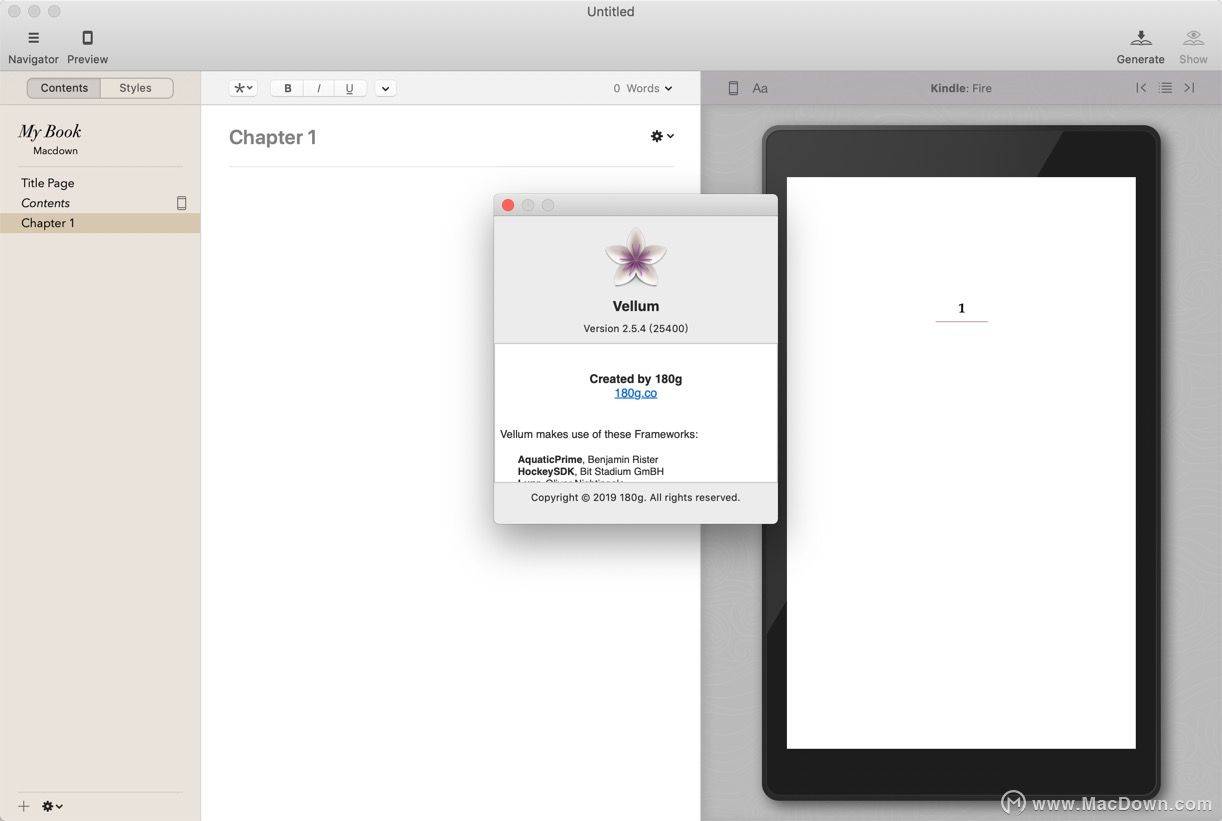Click the Generate book icon
The image size is (1222, 821).
[x=1140, y=38]
